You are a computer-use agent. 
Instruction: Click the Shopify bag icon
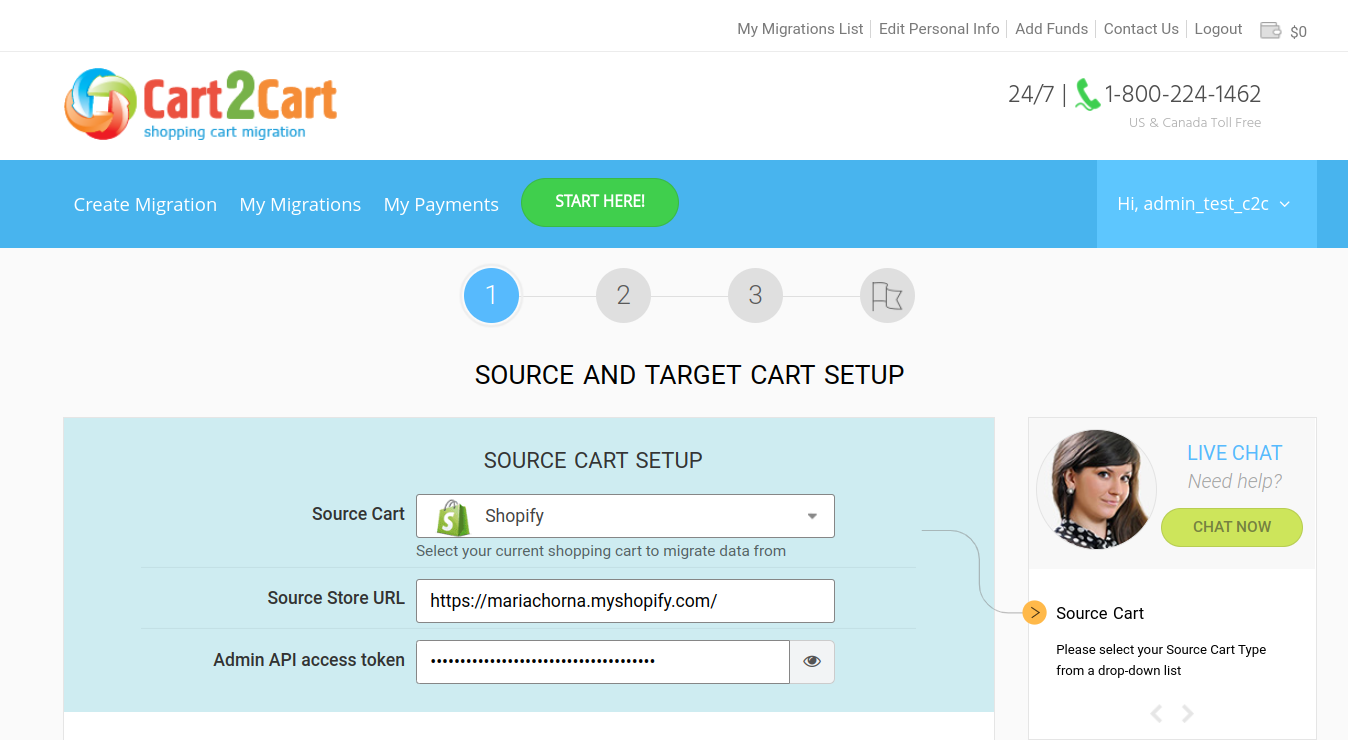click(x=453, y=517)
